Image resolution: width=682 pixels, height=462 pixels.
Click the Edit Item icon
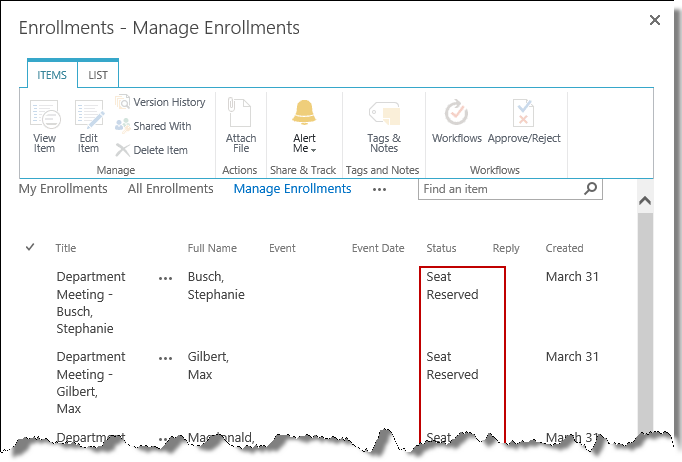(x=89, y=117)
